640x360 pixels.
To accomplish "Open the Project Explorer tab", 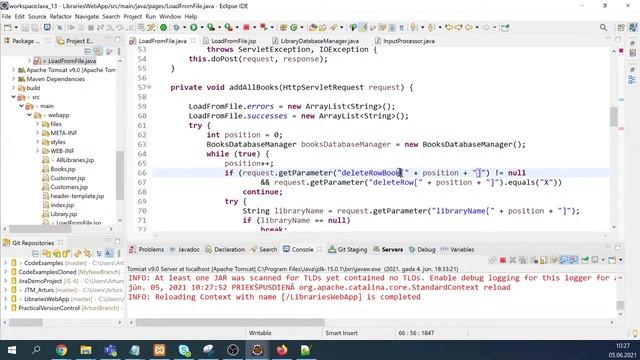I will [x=76, y=41].
